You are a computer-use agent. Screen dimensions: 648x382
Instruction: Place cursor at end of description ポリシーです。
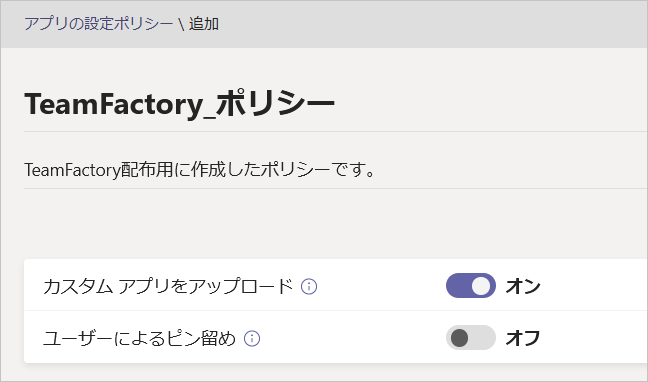click(x=375, y=170)
